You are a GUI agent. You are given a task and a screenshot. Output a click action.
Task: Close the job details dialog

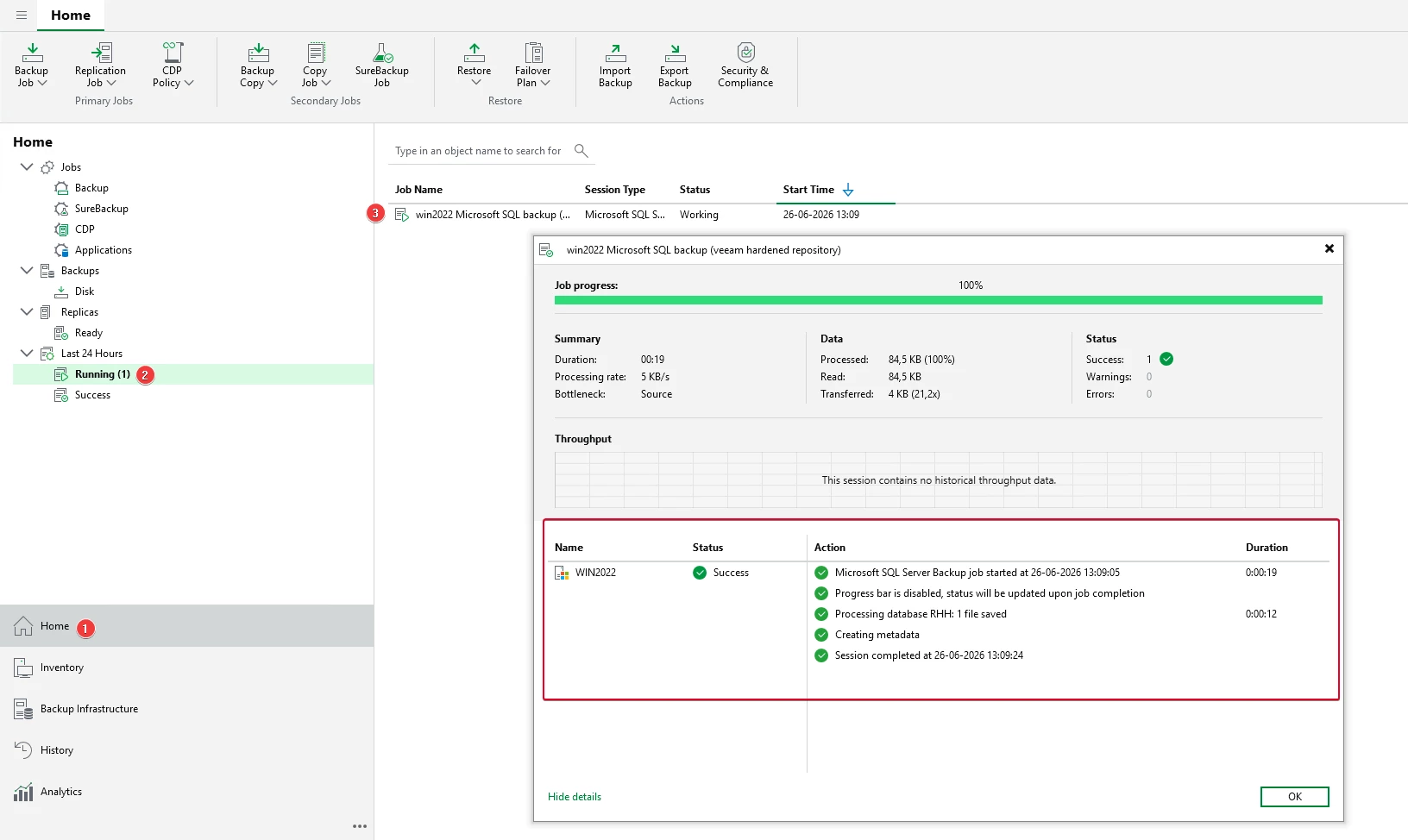pos(1329,248)
